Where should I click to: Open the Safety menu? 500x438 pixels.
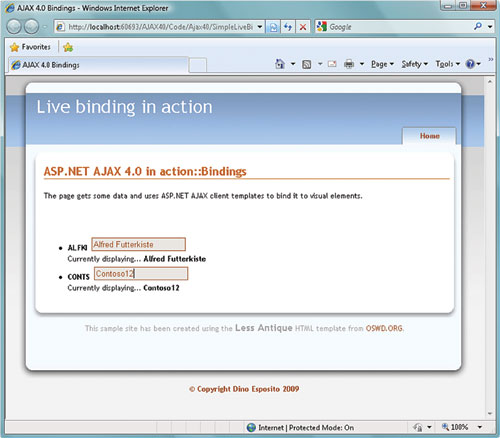(414, 64)
